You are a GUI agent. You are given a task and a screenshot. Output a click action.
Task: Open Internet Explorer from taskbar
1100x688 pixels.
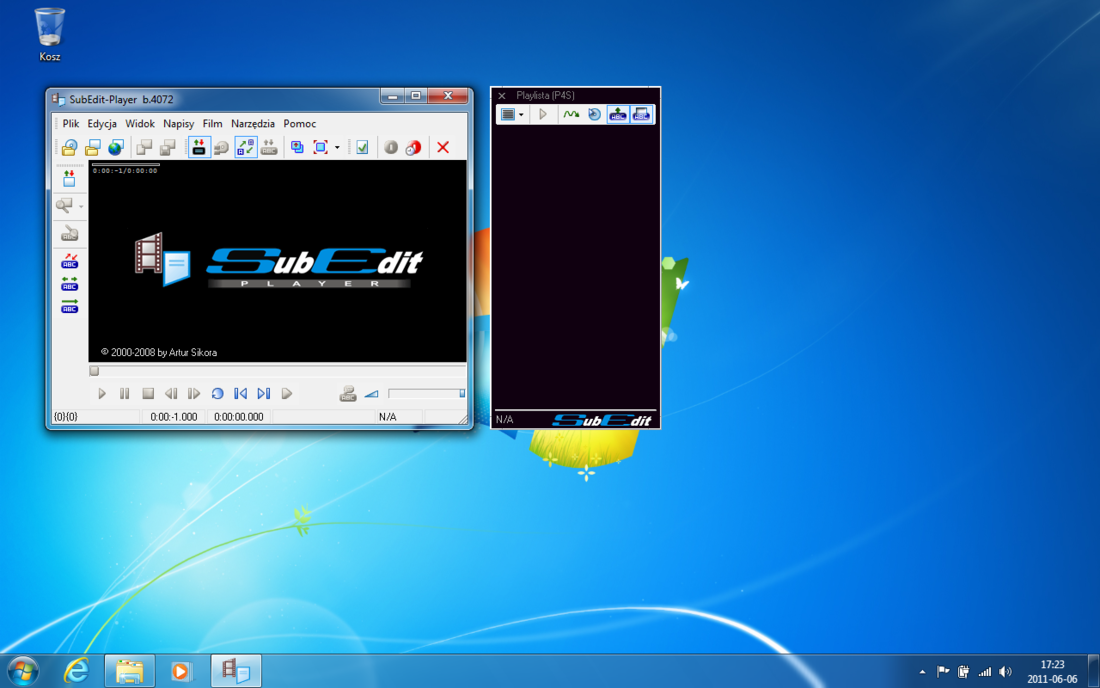(76, 671)
